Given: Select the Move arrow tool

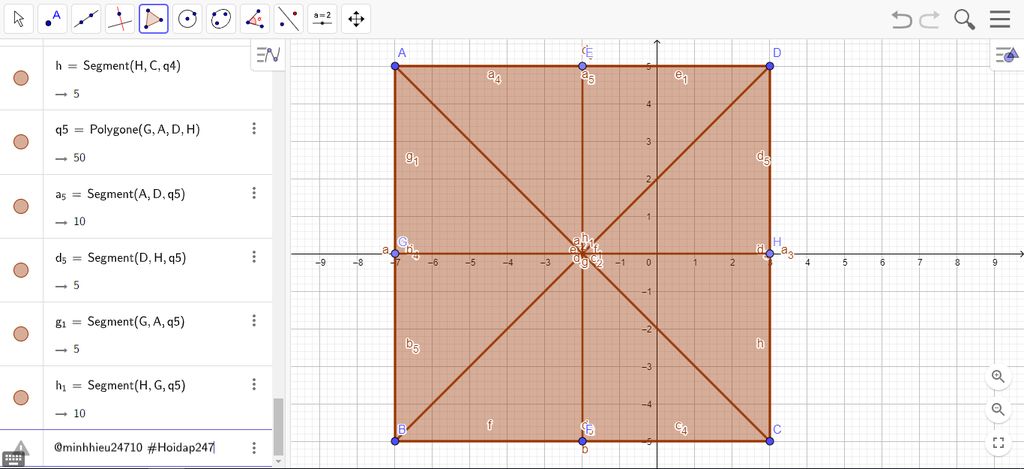Looking at the screenshot, I should pyautogui.click(x=19, y=19).
